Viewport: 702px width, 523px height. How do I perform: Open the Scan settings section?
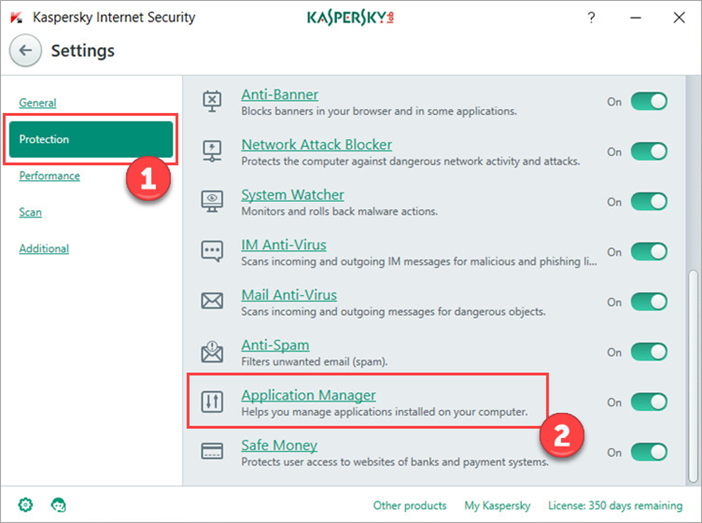(30, 212)
